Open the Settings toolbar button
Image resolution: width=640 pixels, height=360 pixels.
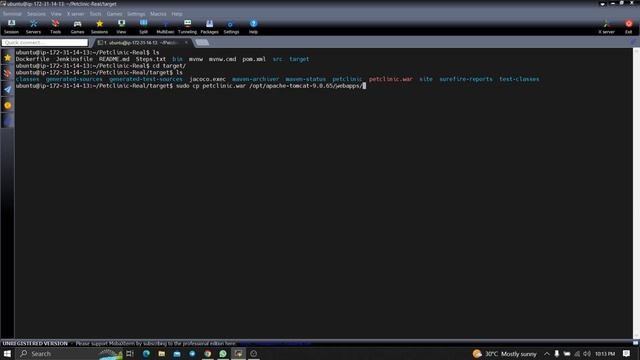click(x=231, y=27)
